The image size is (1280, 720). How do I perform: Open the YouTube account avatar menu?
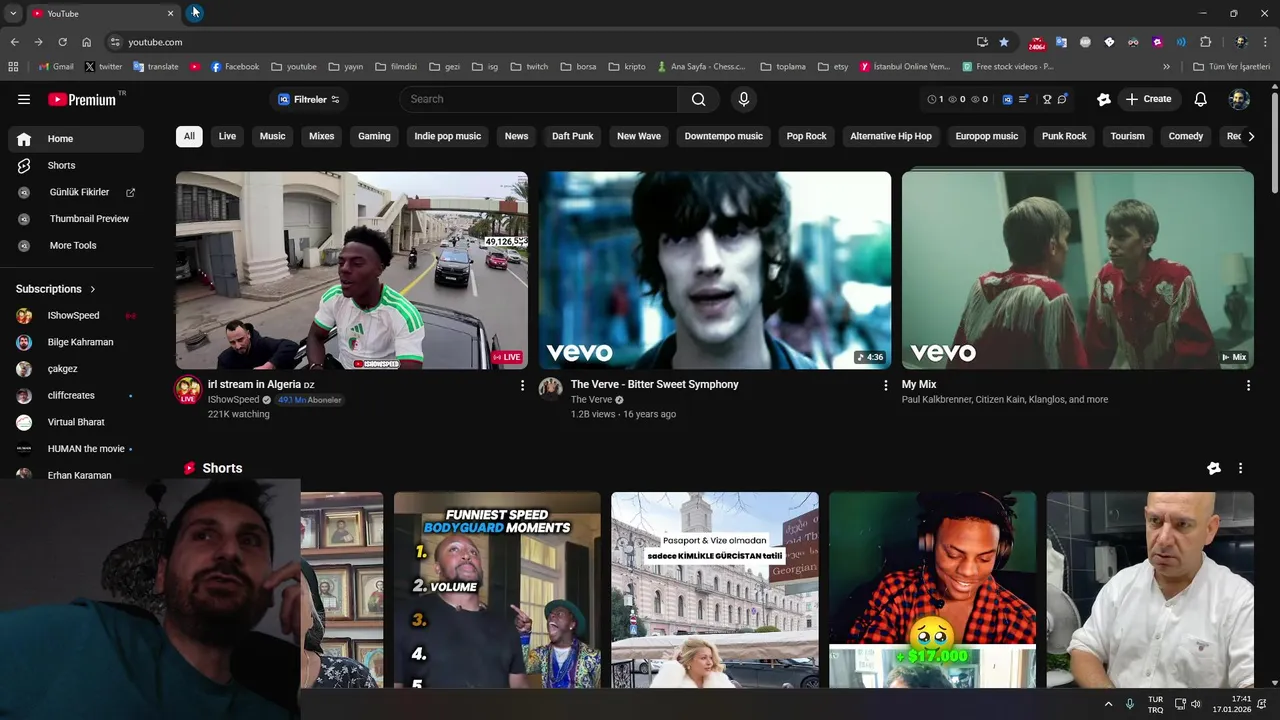[1239, 99]
